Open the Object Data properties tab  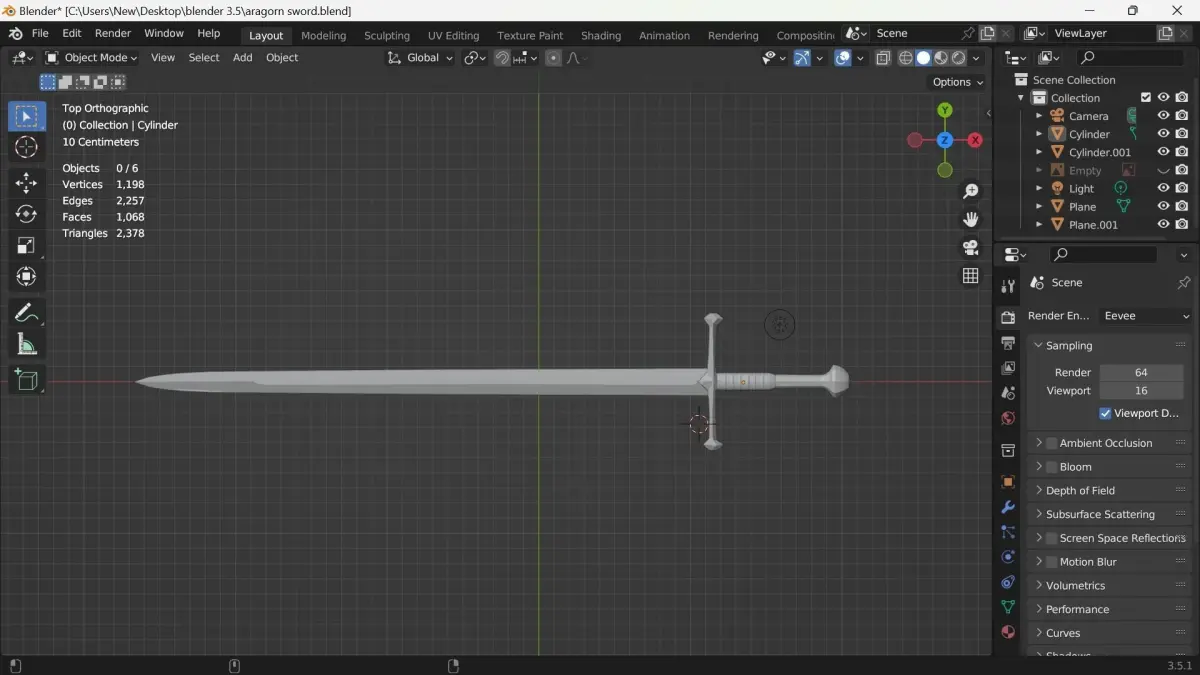pyautogui.click(x=1008, y=607)
